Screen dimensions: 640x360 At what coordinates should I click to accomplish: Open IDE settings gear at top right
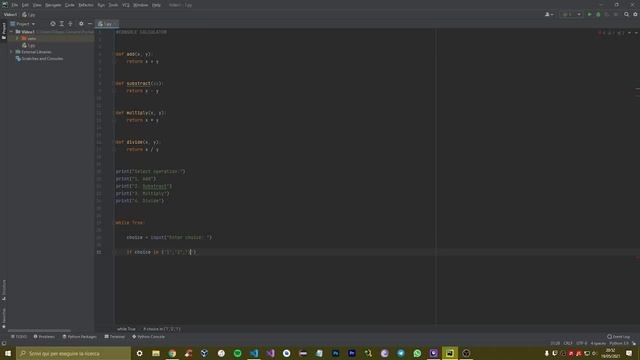636,14
